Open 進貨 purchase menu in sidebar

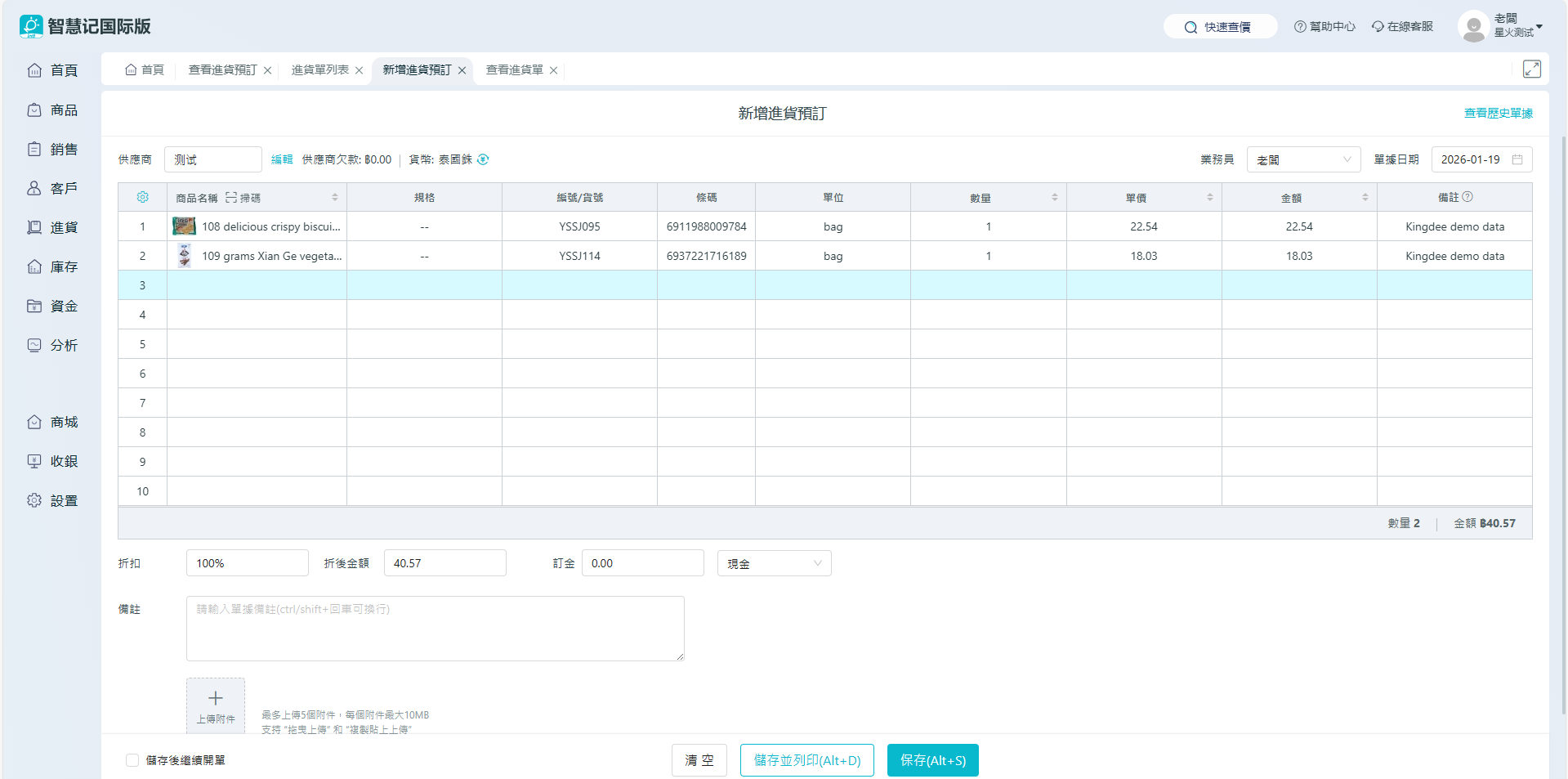point(52,227)
